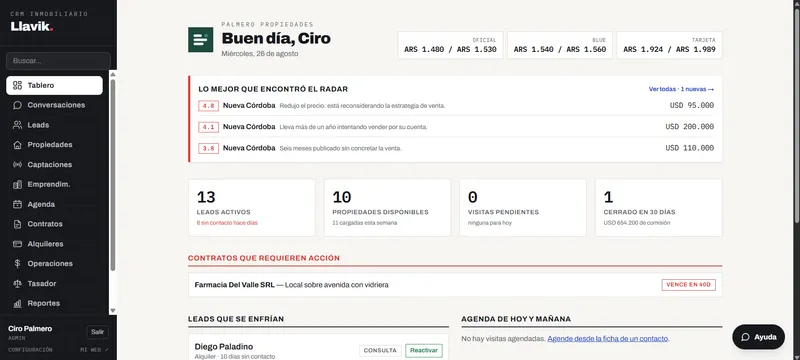Open the Contratos menu item

(x=55, y=224)
